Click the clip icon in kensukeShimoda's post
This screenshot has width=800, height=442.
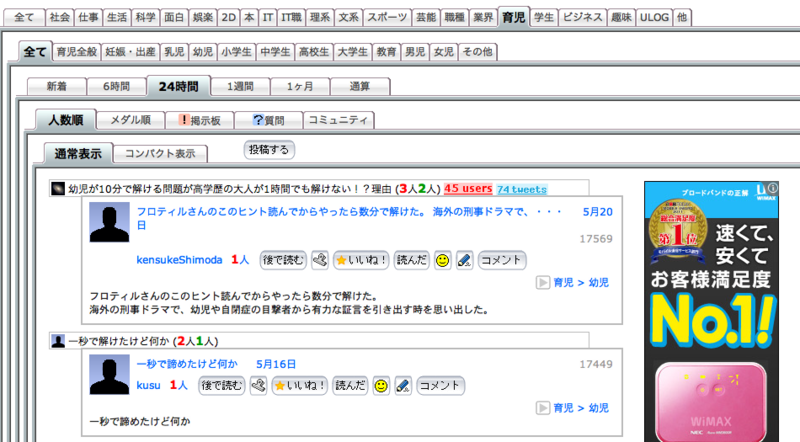click(x=320, y=260)
